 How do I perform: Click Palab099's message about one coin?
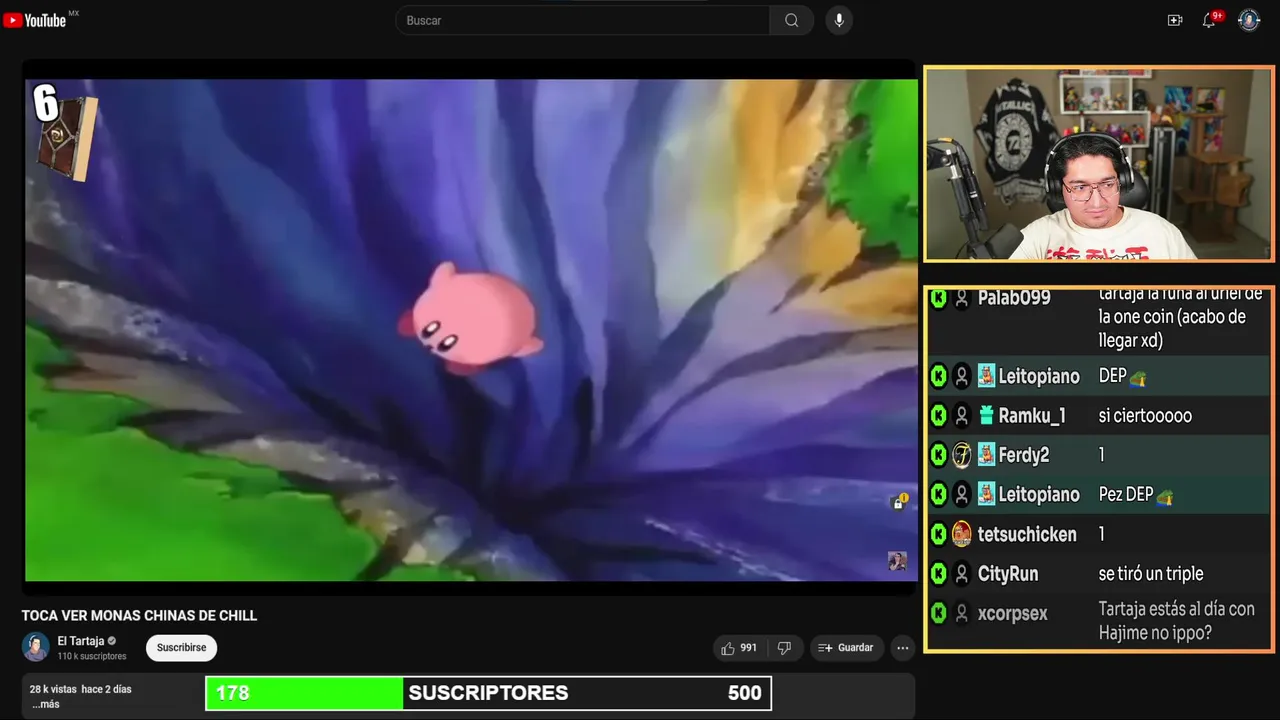click(1180, 317)
